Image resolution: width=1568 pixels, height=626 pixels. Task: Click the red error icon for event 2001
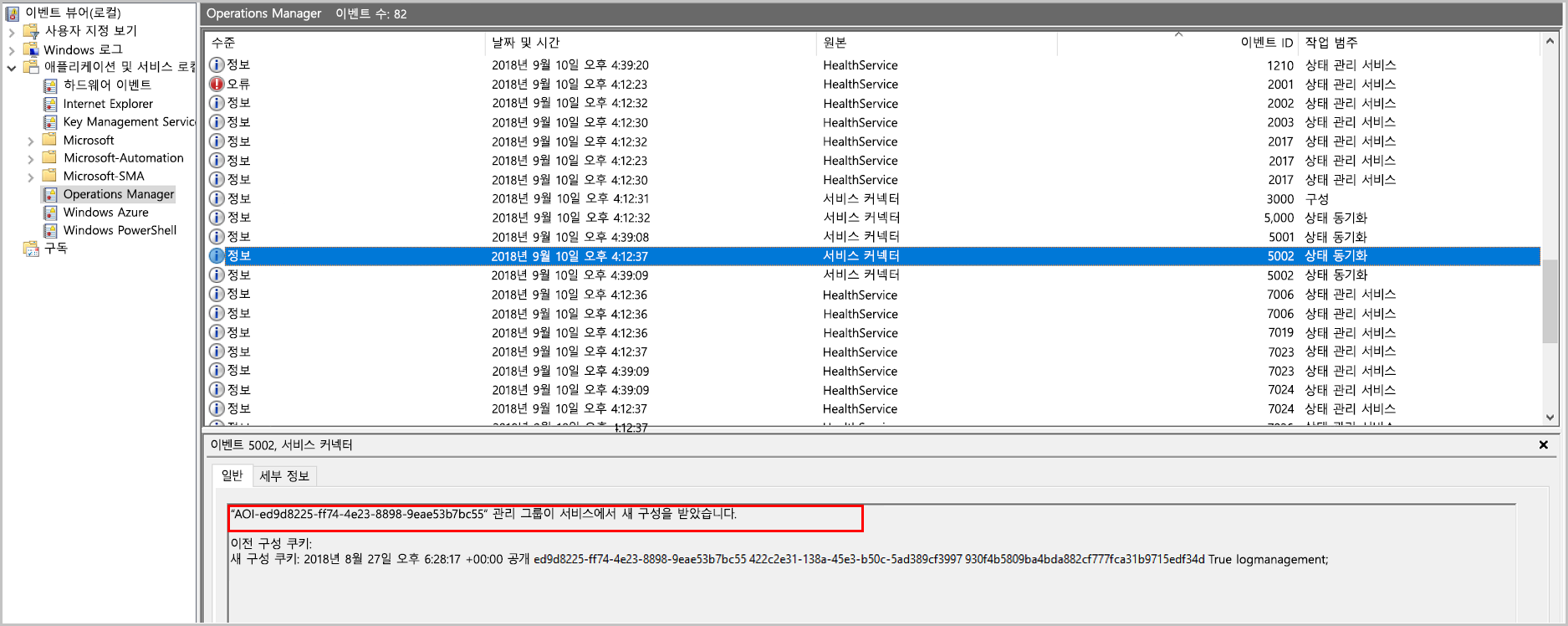(x=217, y=84)
